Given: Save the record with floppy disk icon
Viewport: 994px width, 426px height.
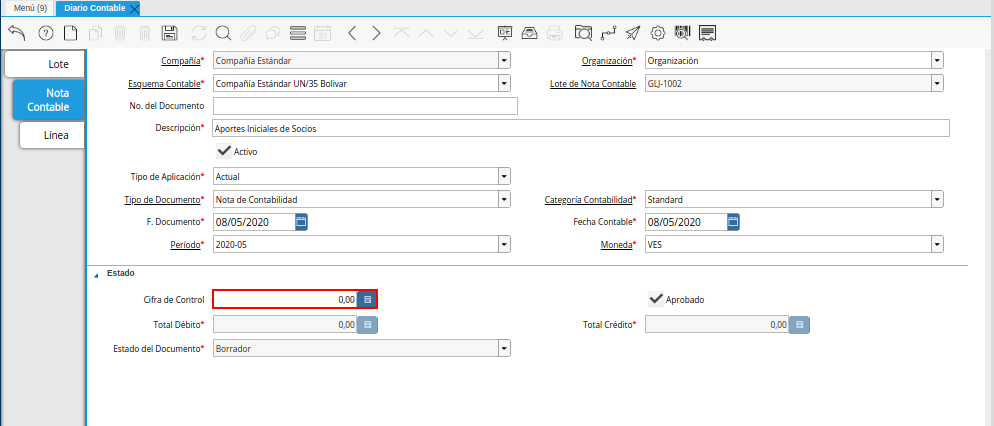Looking at the screenshot, I should pos(170,33).
